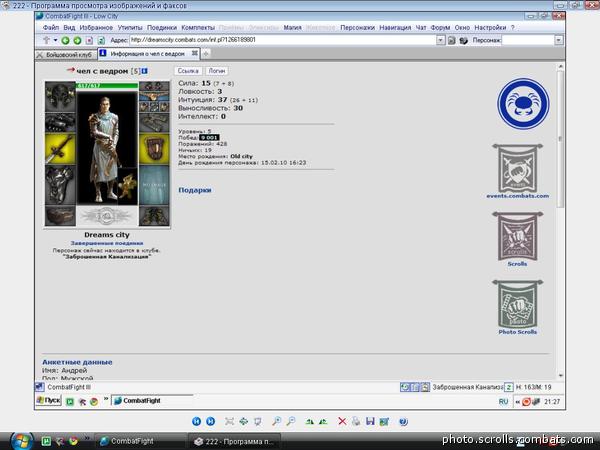Click the Логин button

(217, 71)
